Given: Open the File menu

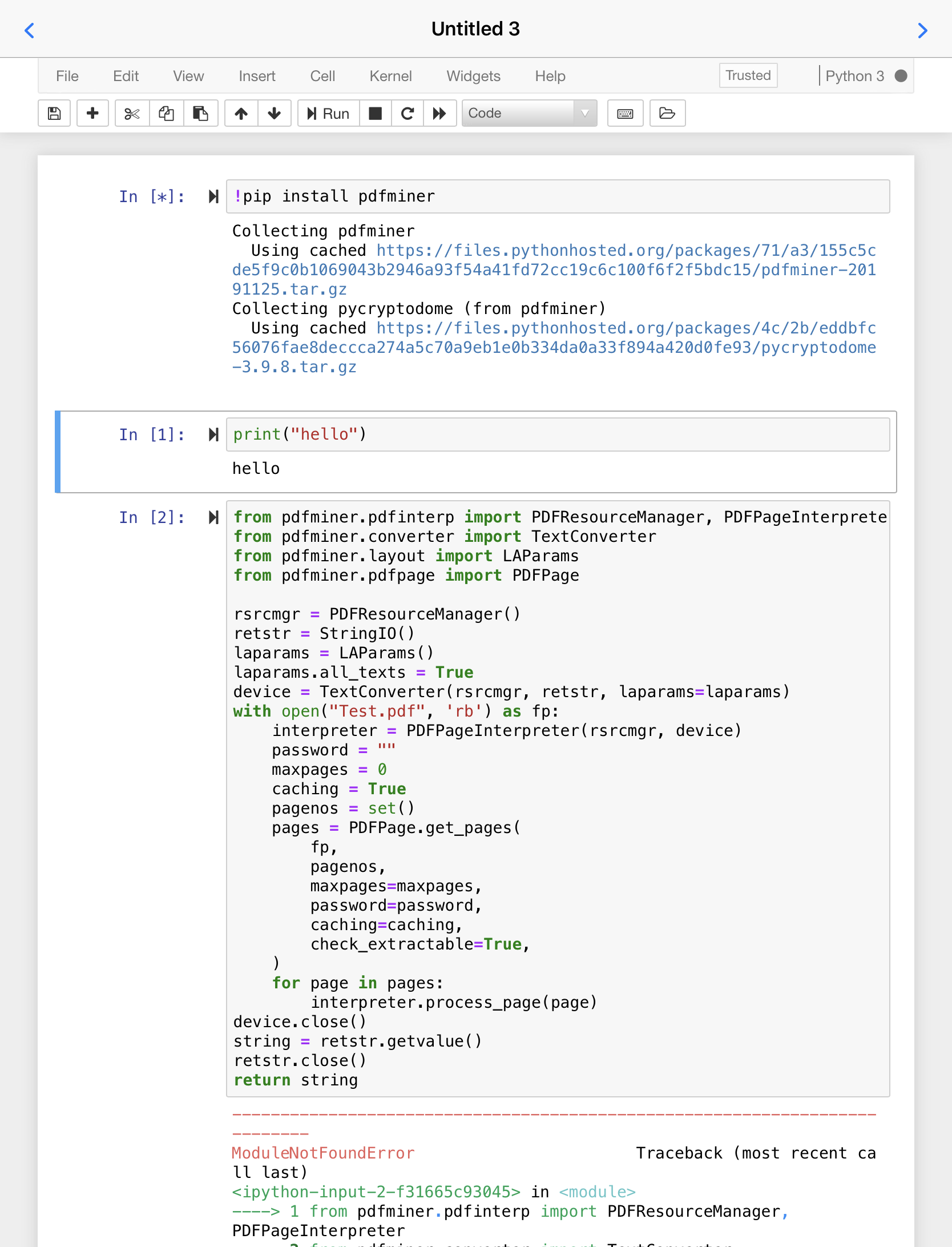Looking at the screenshot, I should (x=67, y=75).
